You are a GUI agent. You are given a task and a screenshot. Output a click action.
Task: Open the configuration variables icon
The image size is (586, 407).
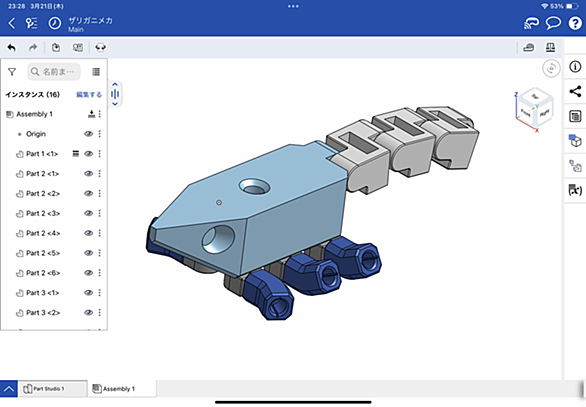click(x=575, y=190)
